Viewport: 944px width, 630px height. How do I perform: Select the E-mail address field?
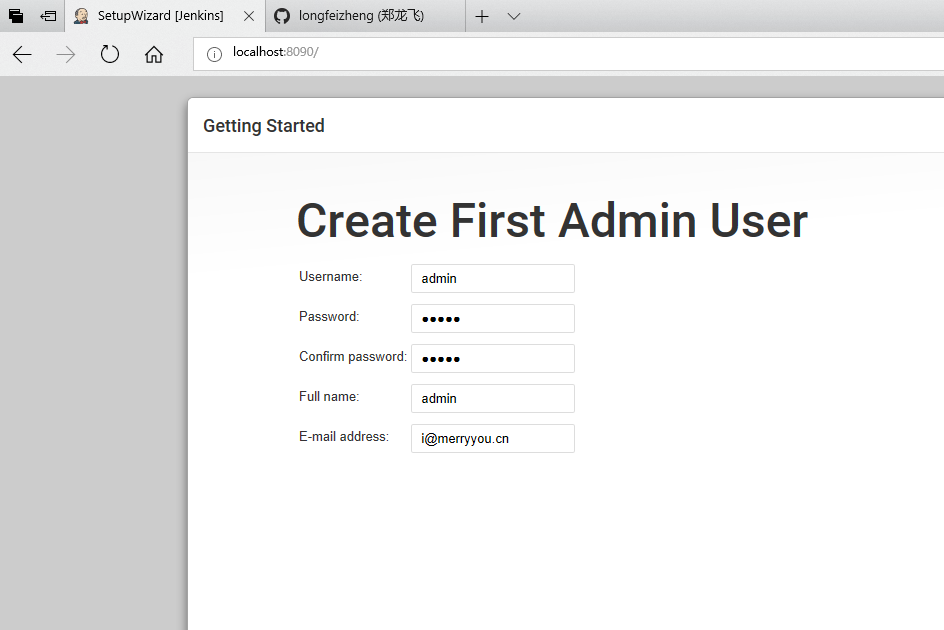click(x=492, y=438)
